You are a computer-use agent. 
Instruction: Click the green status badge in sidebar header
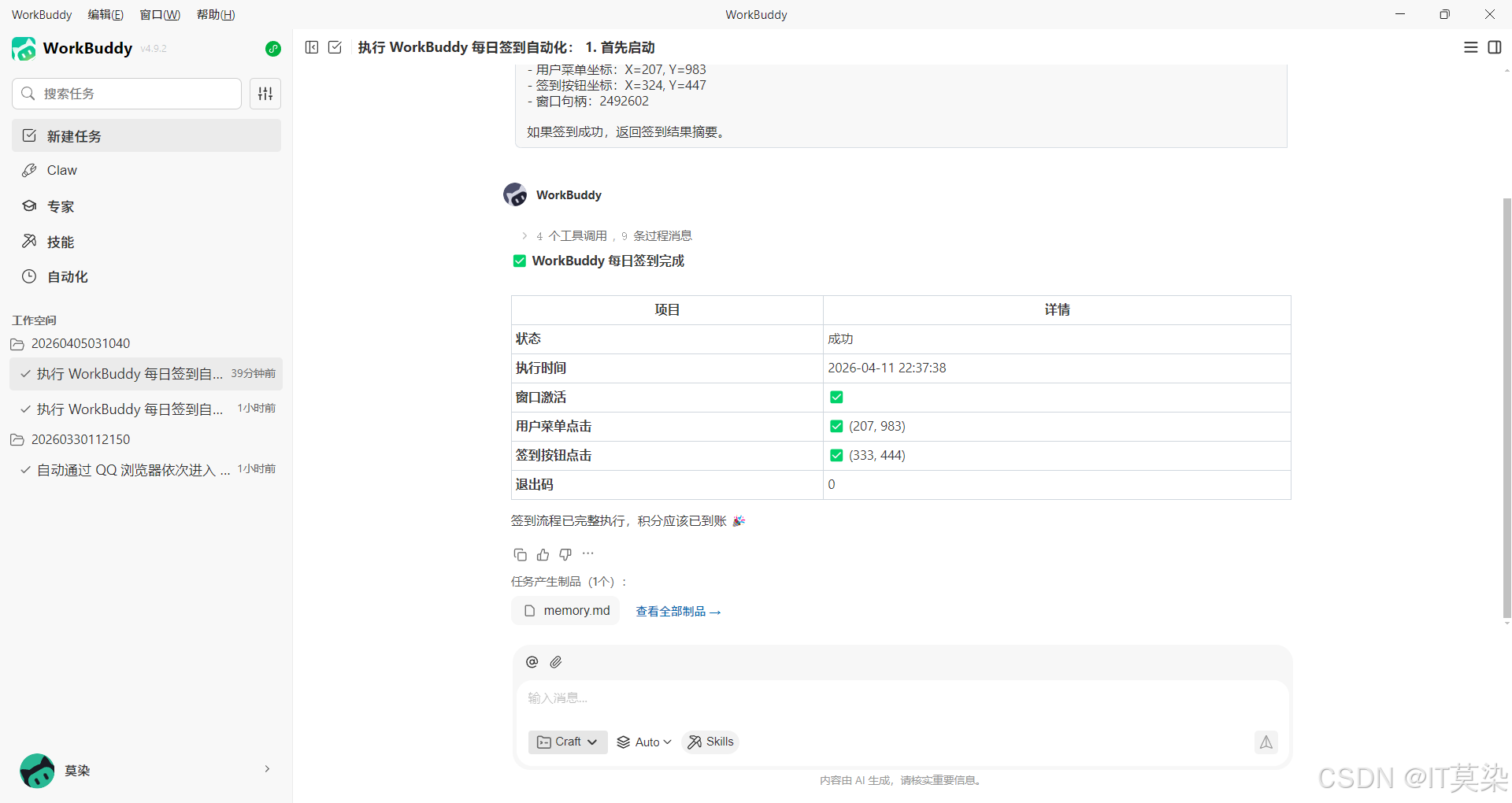click(x=273, y=49)
